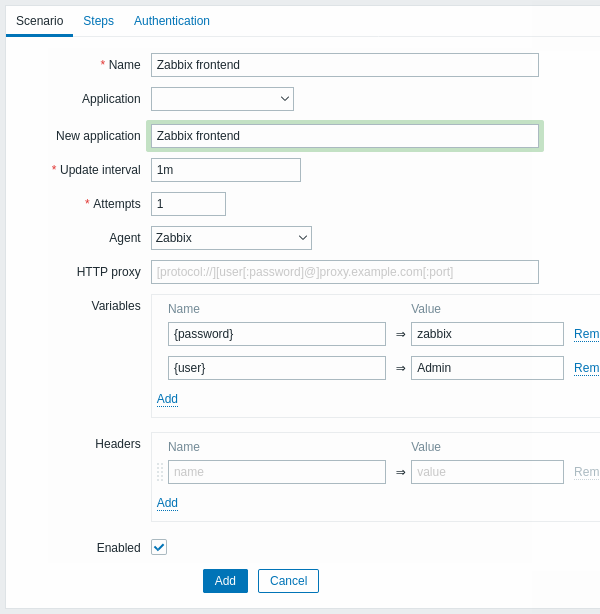
Task: Click the zabbix variable value field
Action: tap(487, 334)
